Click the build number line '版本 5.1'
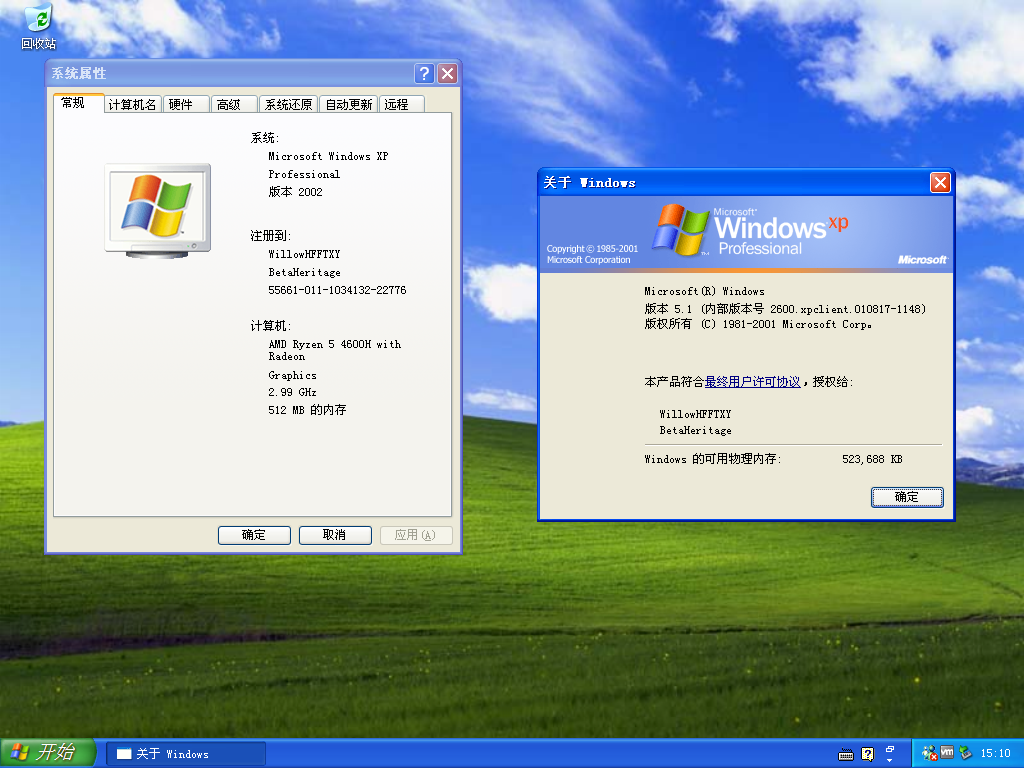Screen dimensions: 1024x768 coord(785,309)
